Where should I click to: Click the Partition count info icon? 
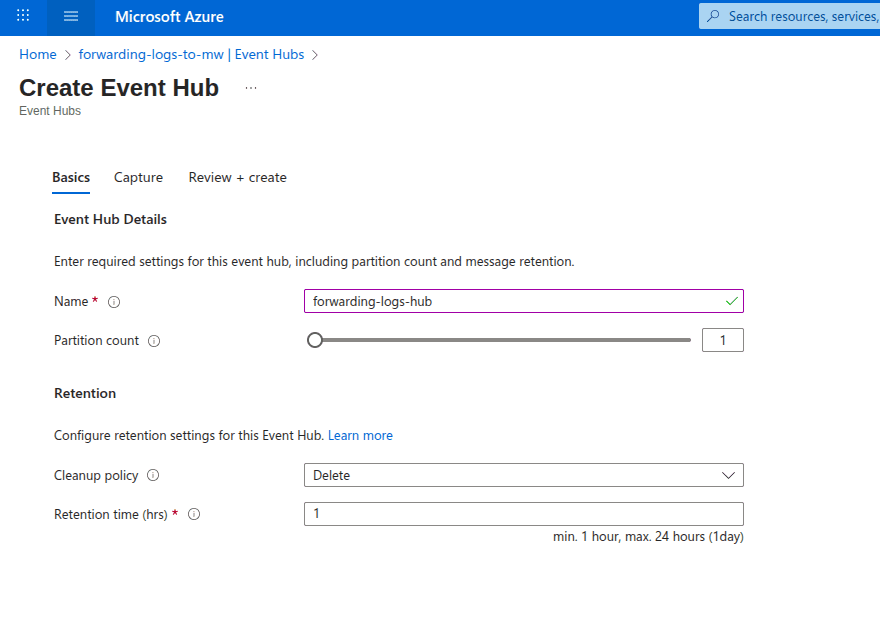click(154, 341)
